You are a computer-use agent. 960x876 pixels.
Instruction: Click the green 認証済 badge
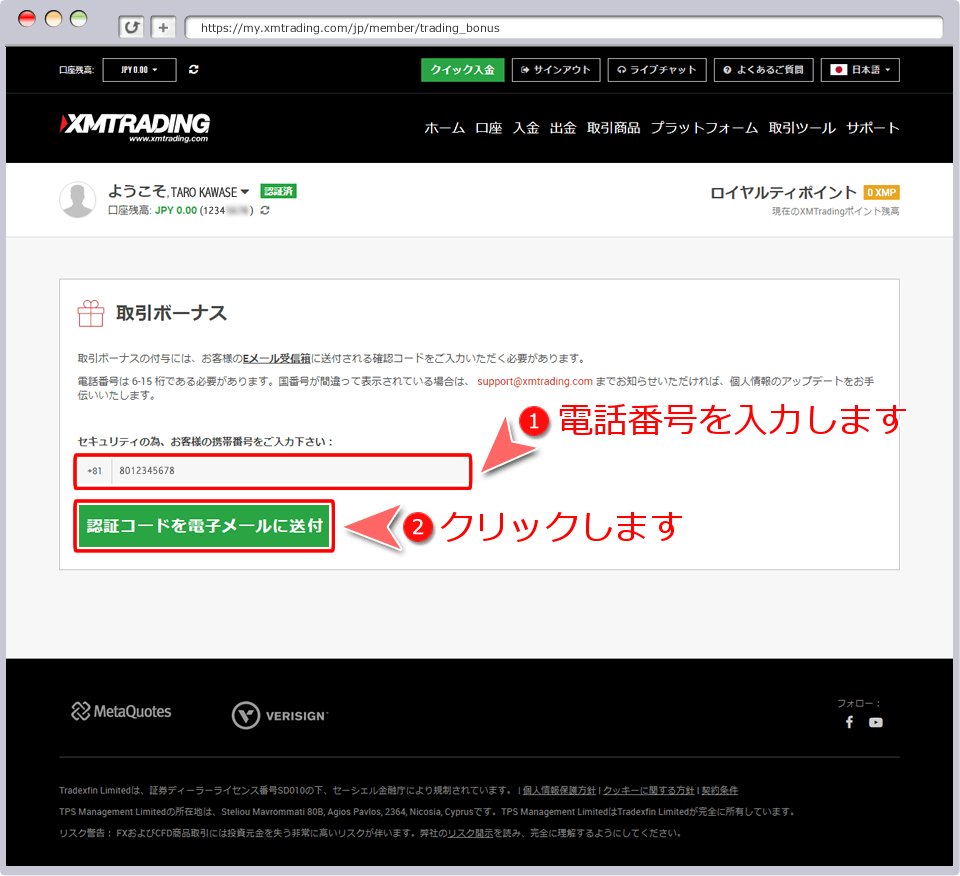pos(278,192)
